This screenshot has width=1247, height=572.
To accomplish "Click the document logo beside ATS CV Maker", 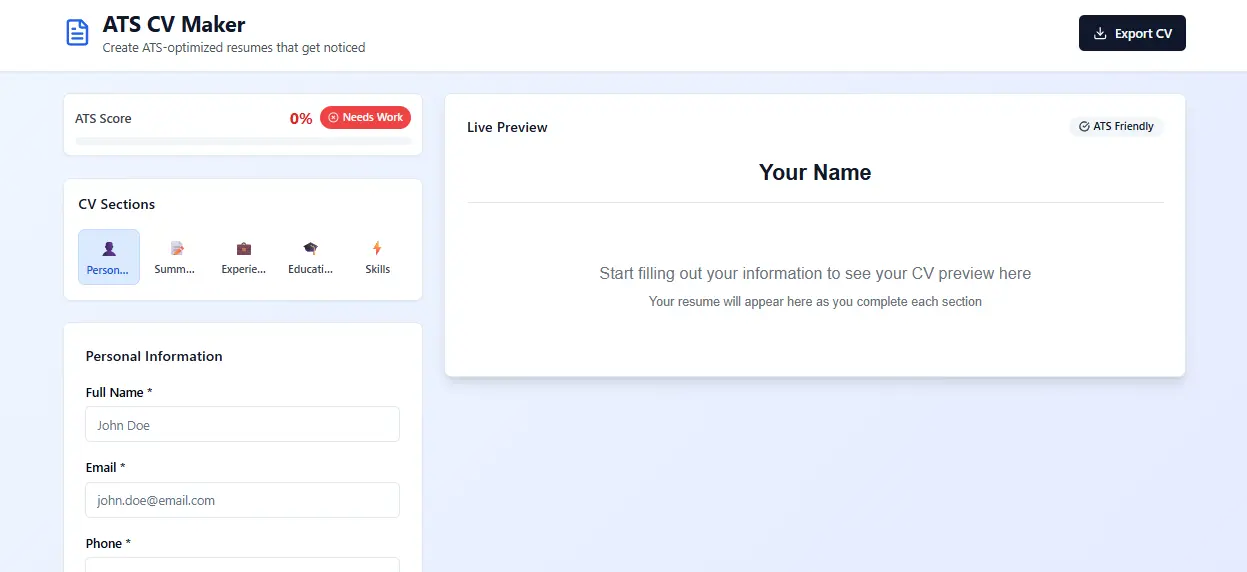I will click(x=77, y=33).
